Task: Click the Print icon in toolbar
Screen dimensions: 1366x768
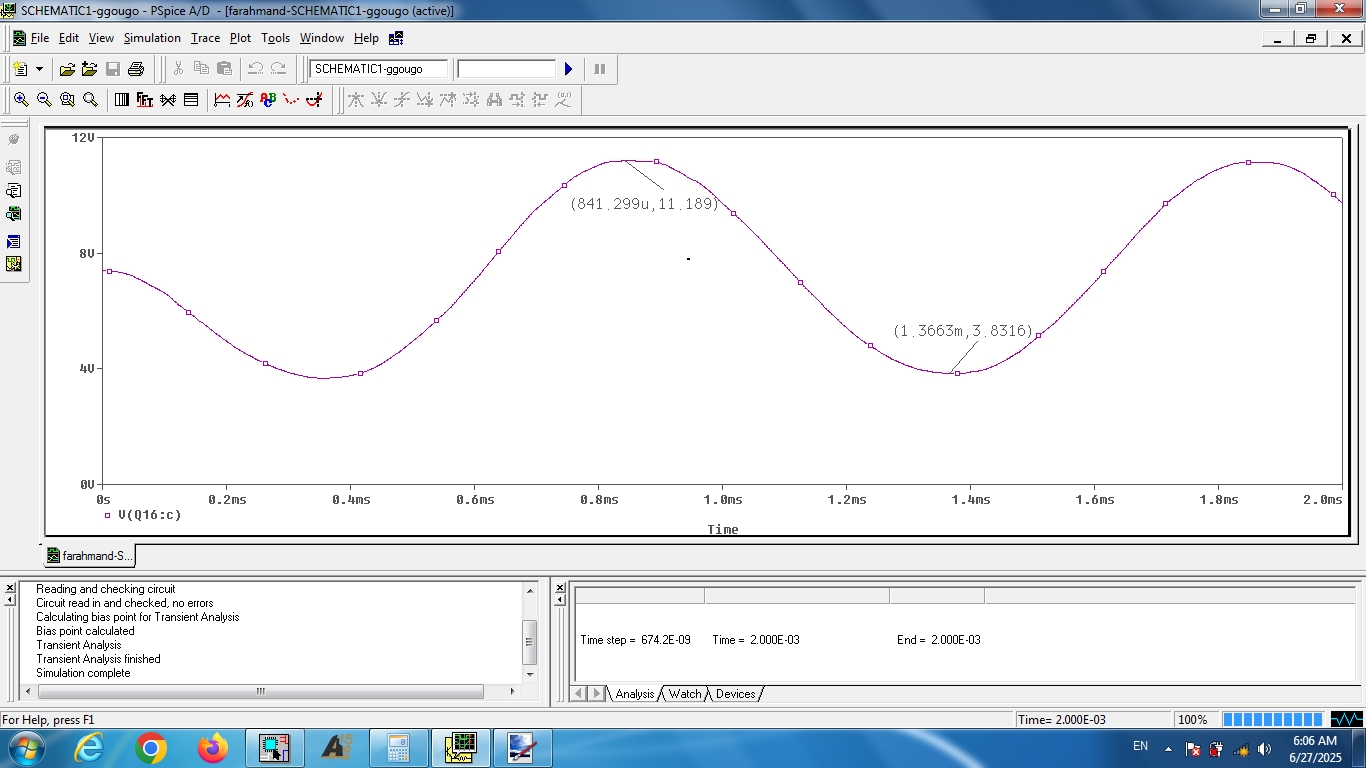Action: (136, 69)
